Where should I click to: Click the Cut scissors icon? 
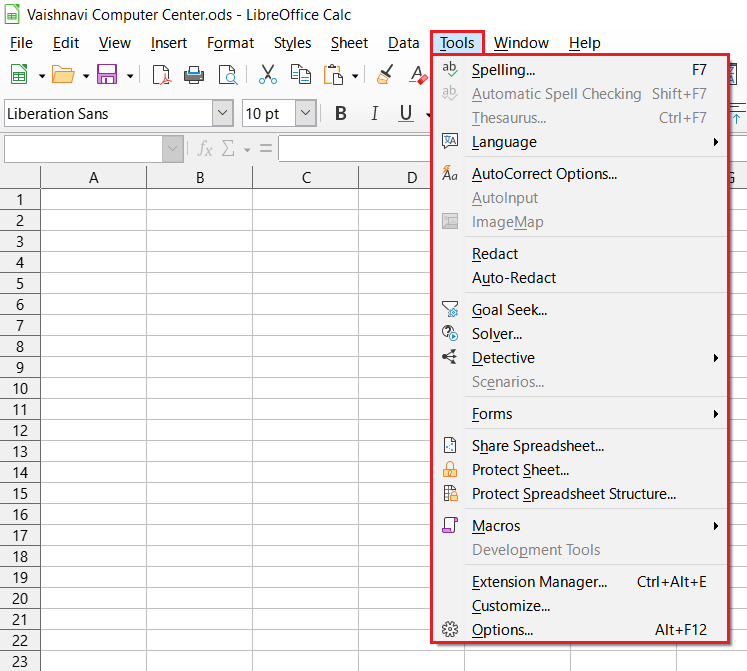[x=268, y=74]
